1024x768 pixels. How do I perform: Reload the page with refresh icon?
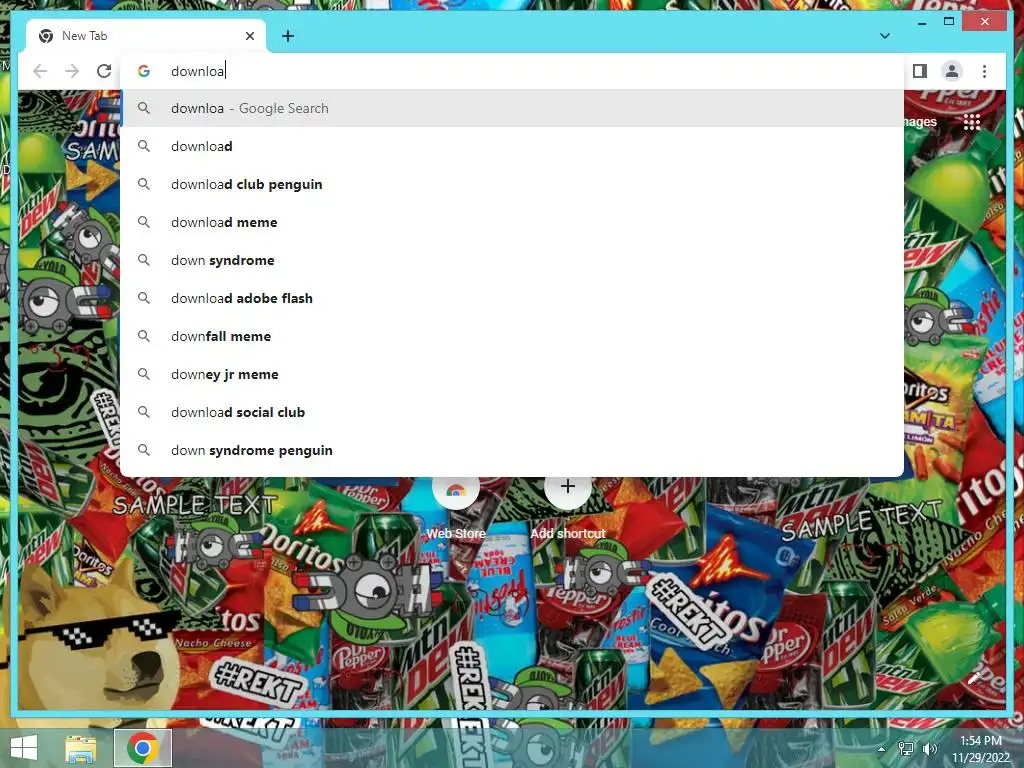104,71
